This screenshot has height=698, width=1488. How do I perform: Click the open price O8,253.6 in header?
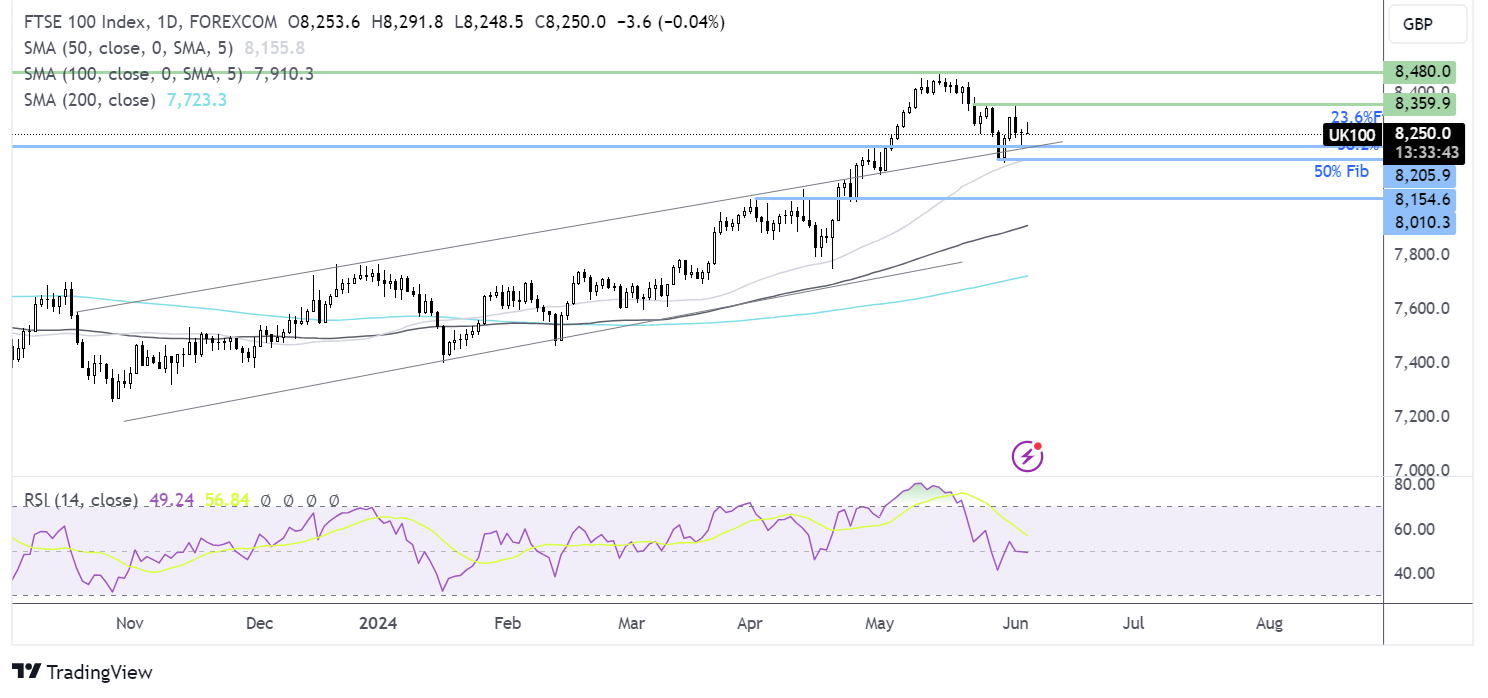tap(323, 22)
